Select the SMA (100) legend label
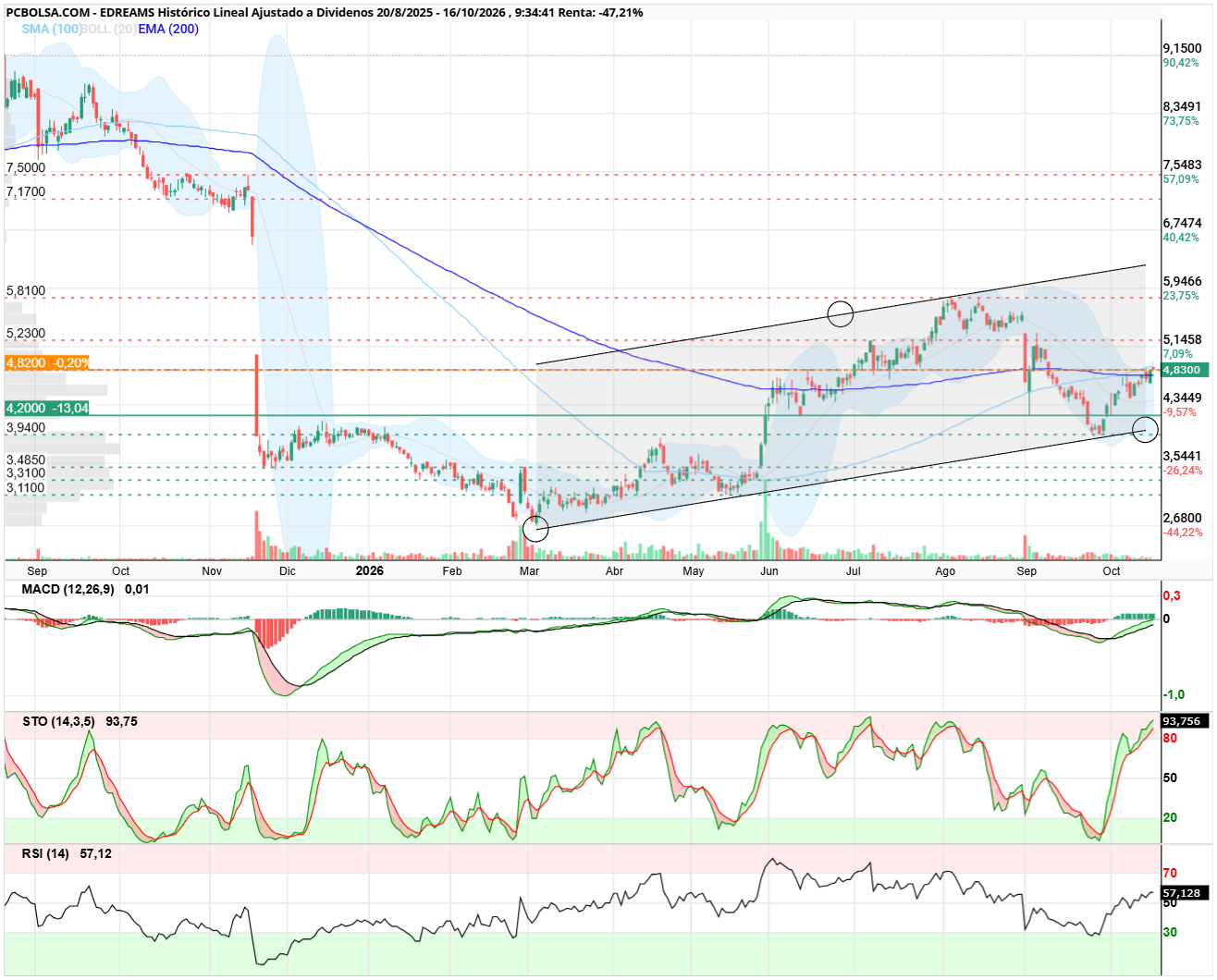 click(52, 29)
